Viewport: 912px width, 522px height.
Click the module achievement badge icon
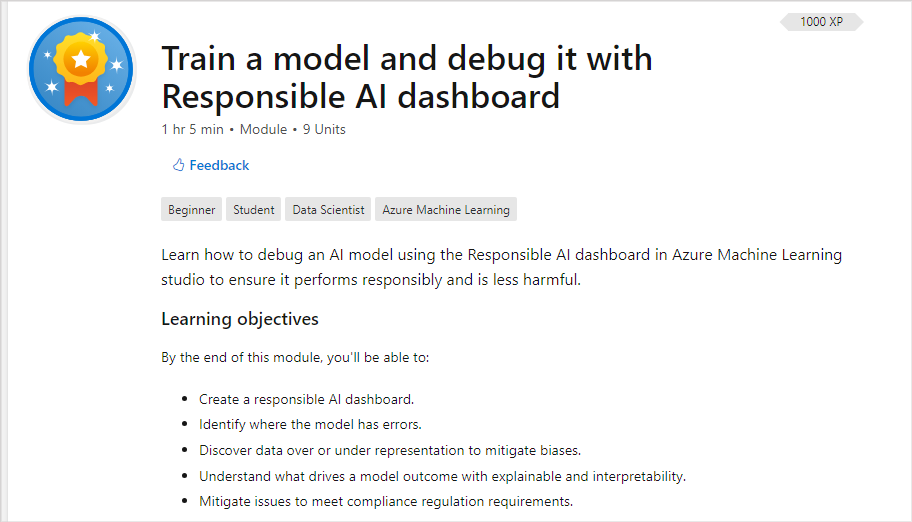[81, 69]
